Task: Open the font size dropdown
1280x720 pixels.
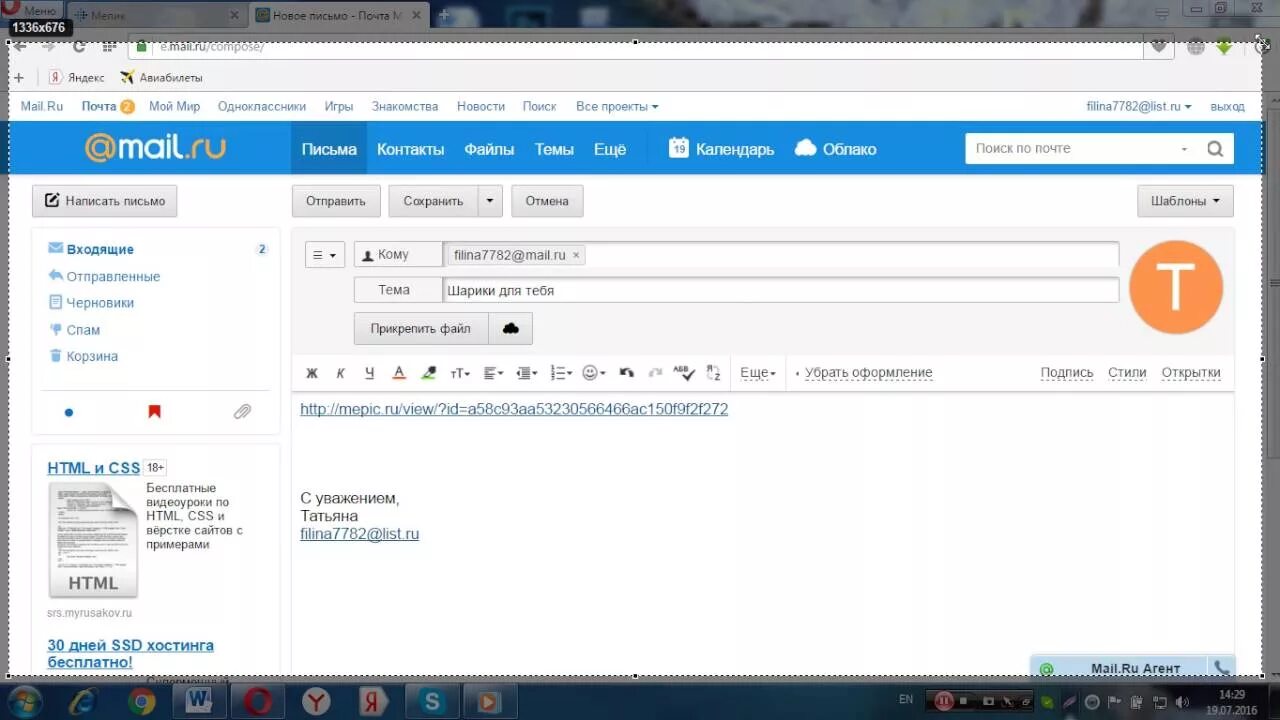Action: click(460, 373)
